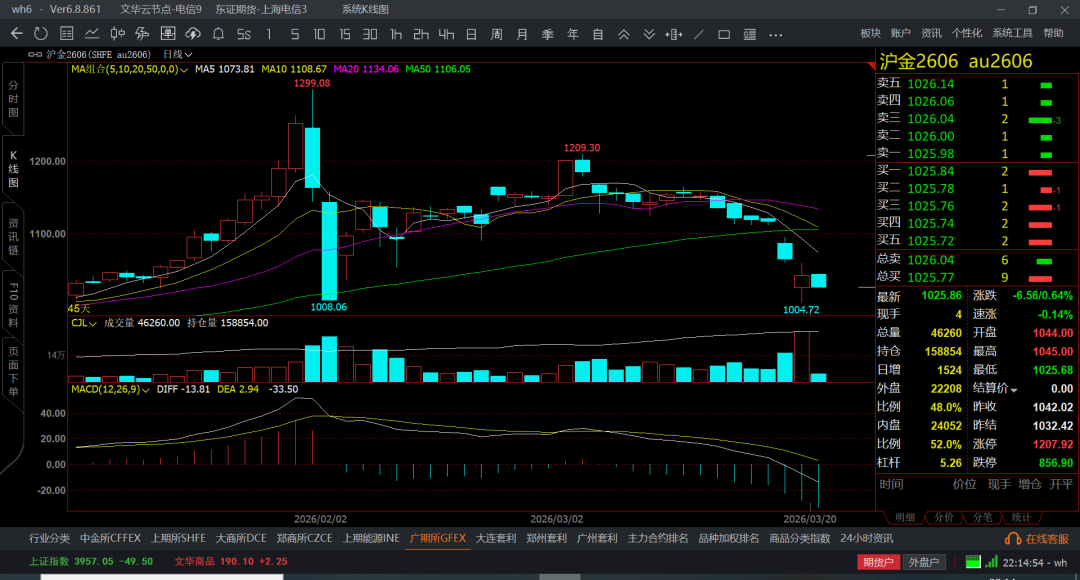The width and height of the screenshot is (1080, 580).
Task: Switch to quarterly 季 period
Action: click(x=548, y=34)
